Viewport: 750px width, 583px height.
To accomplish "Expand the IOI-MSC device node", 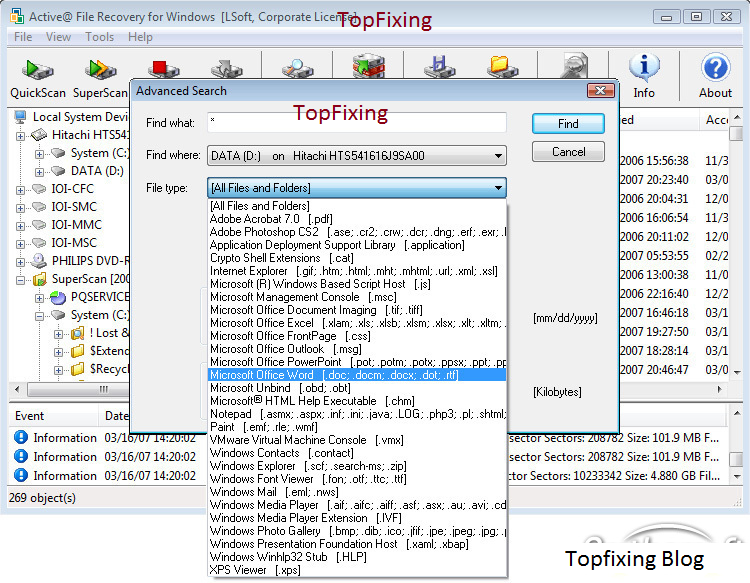I will (20, 244).
